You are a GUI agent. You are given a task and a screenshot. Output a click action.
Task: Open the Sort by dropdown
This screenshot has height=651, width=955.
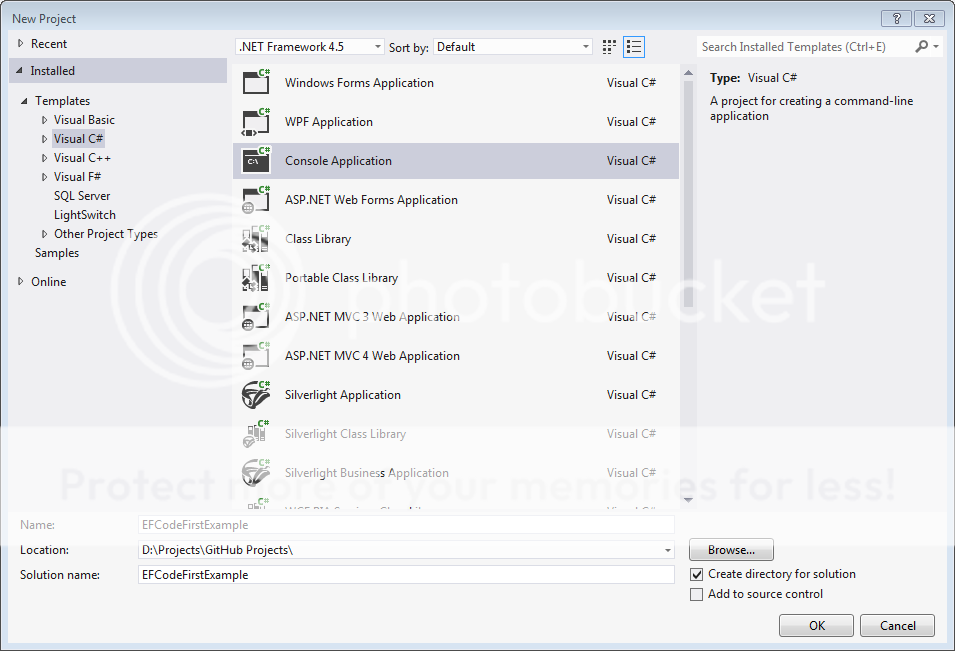pos(586,46)
